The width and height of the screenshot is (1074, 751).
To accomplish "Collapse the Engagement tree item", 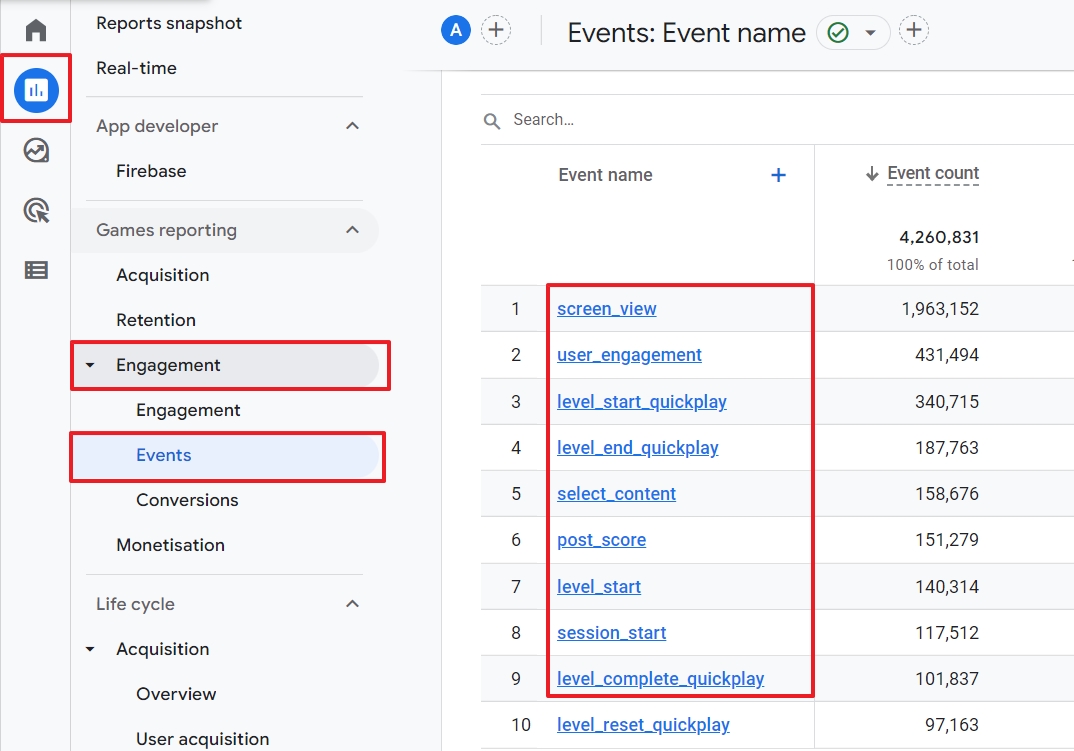I will pos(91,365).
